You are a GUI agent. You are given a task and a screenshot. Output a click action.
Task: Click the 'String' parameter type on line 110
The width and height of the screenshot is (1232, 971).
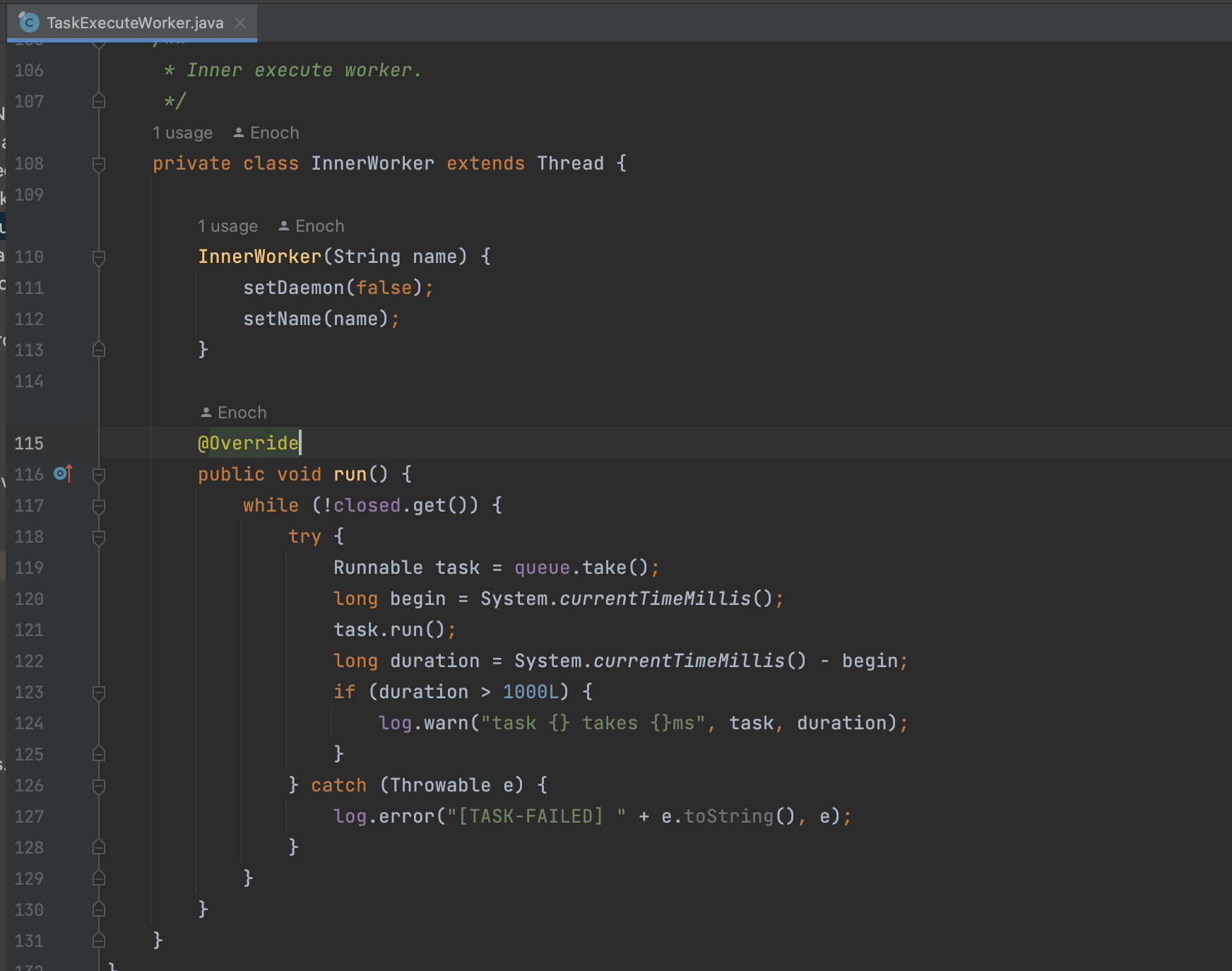tap(367, 257)
